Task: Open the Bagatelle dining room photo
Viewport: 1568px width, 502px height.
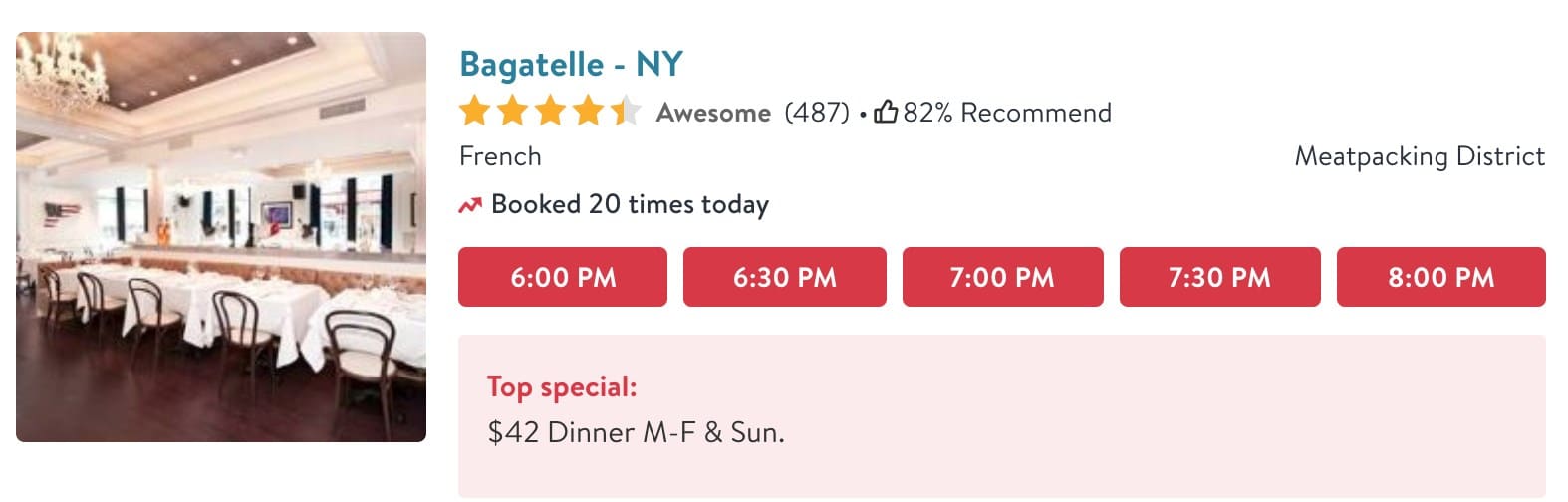Action: [221, 237]
